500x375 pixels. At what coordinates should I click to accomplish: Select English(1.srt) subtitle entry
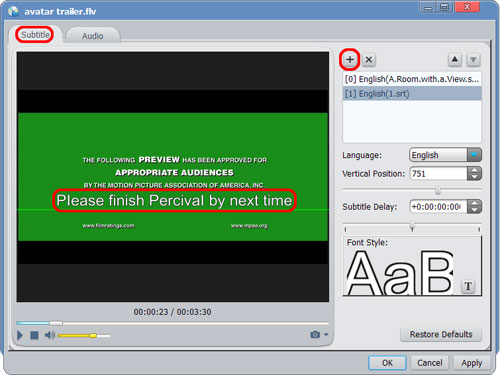(x=412, y=94)
